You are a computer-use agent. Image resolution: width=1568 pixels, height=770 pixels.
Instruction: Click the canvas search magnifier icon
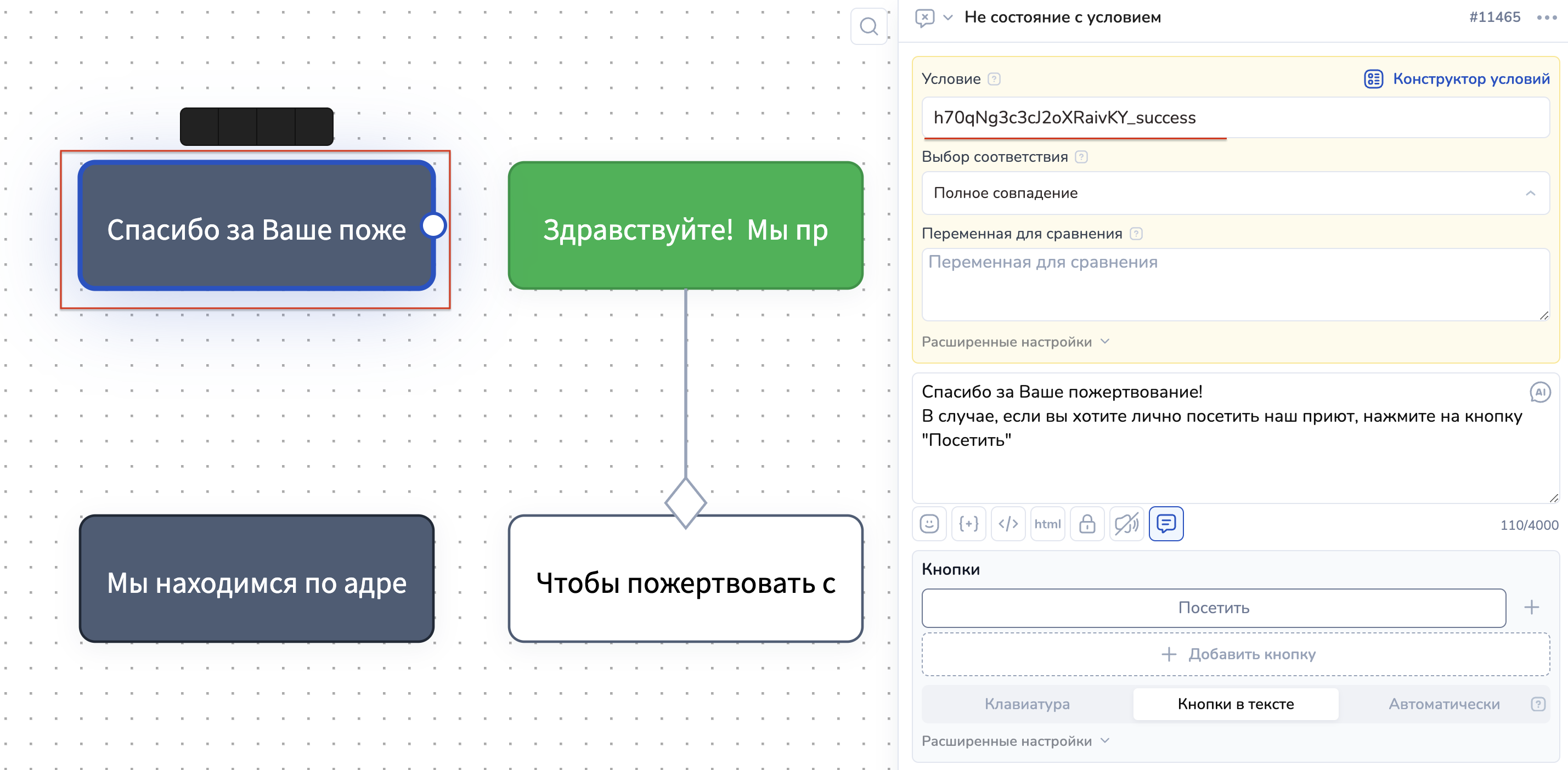[x=868, y=26]
